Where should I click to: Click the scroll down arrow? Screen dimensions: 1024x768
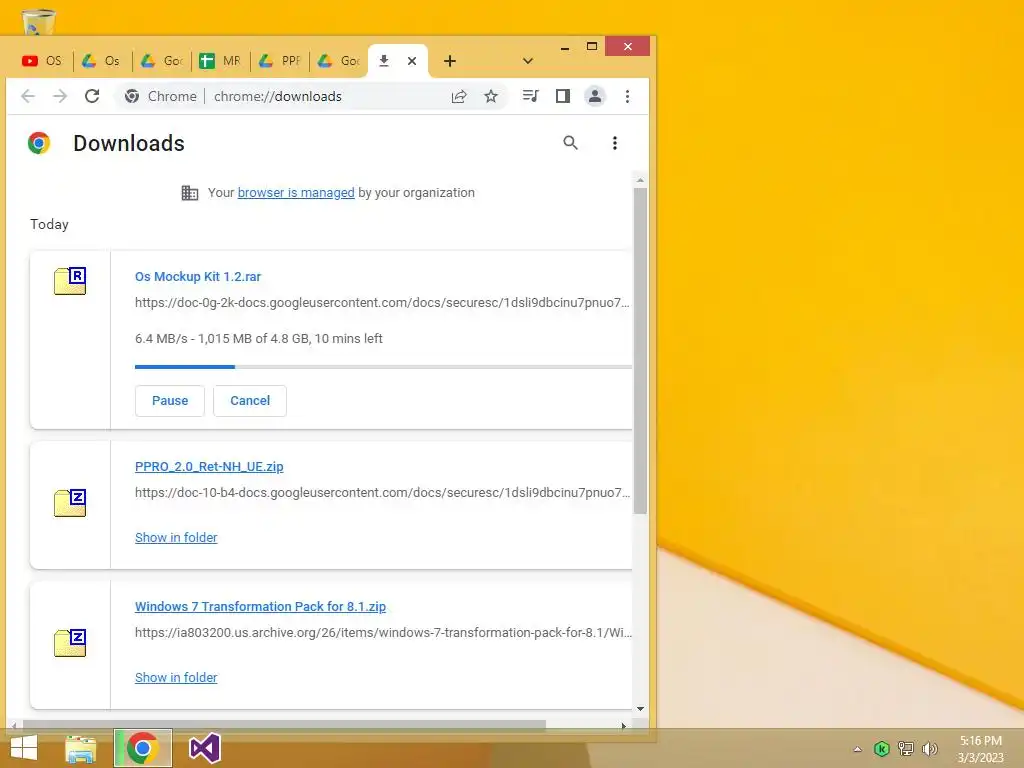pos(640,709)
